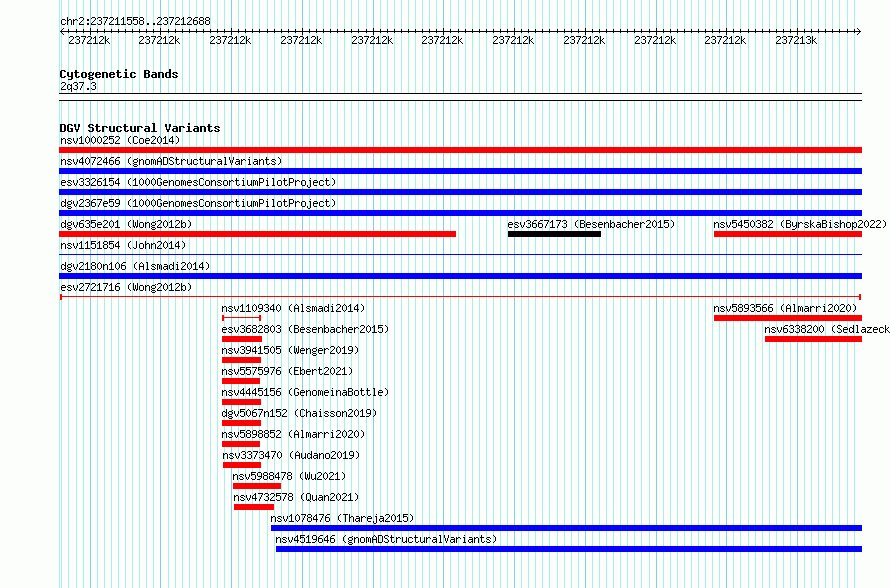
Task: Click the red dgv5067n152 variant bar
Action: point(241,423)
